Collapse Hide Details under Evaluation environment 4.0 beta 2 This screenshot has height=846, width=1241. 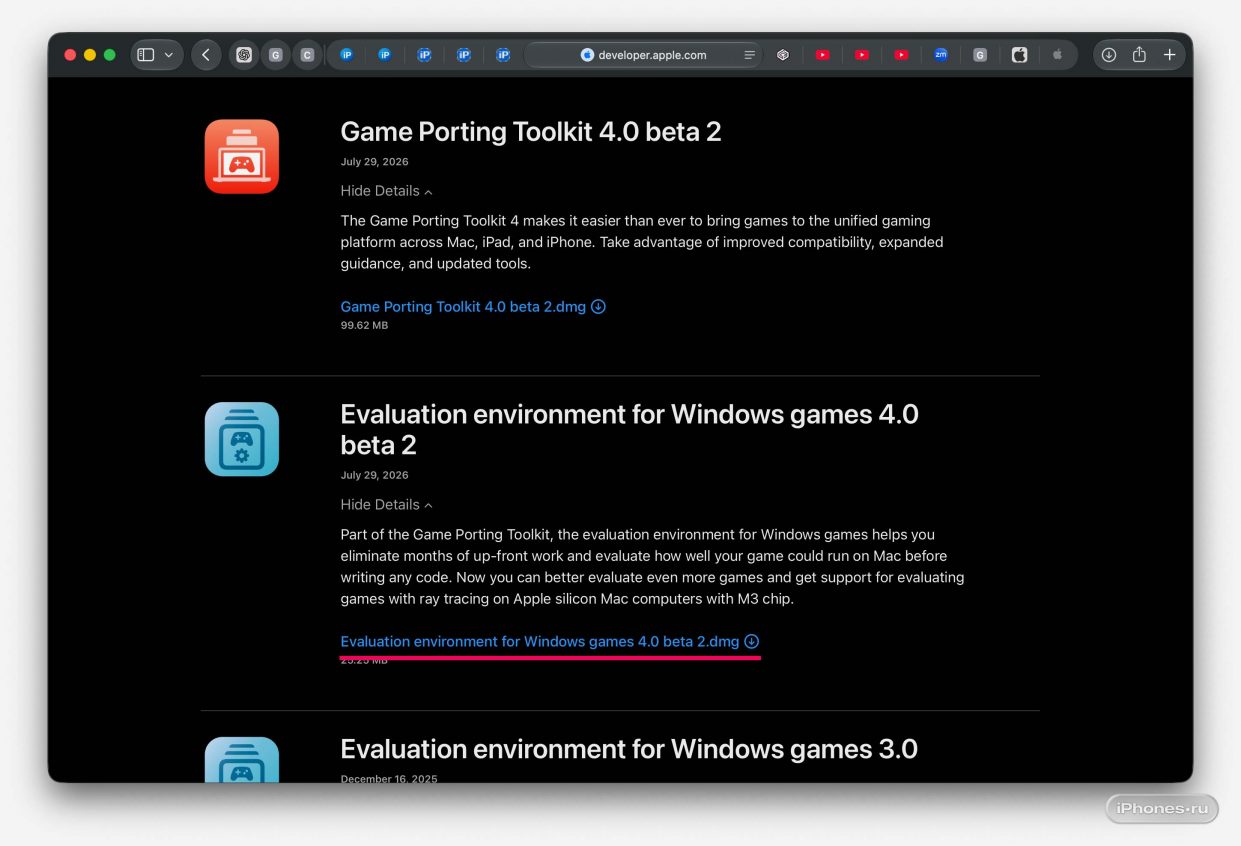pyautogui.click(x=386, y=505)
